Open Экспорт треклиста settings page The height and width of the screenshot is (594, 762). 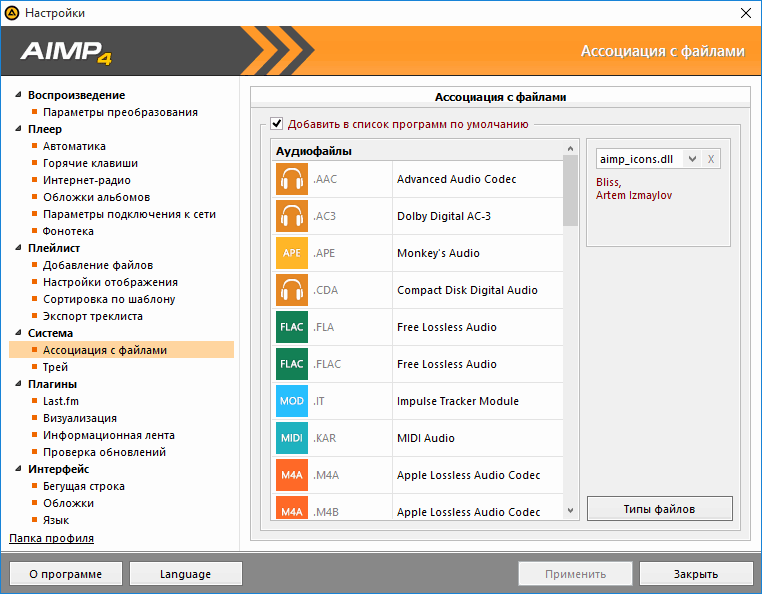(92, 316)
